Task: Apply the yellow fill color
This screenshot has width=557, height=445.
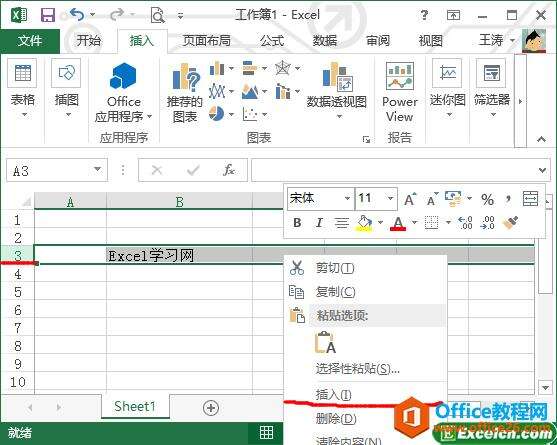Action: [x=364, y=223]
